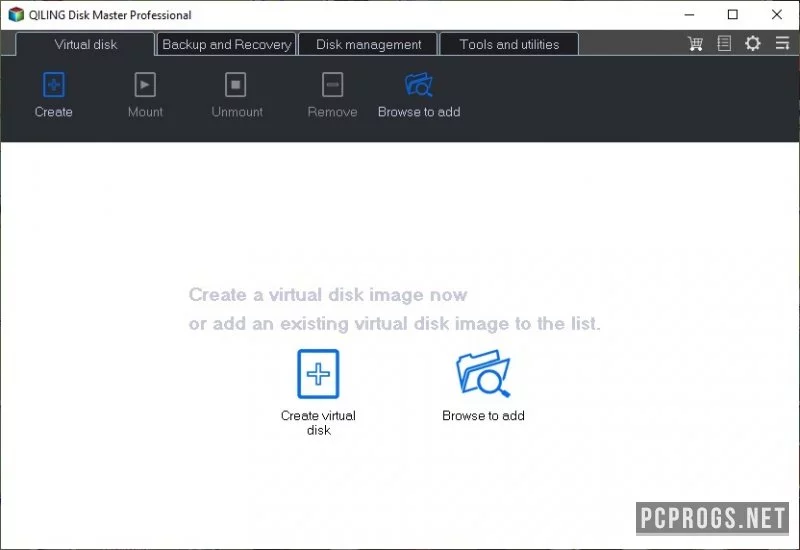The height and width of the screenshot is (550, 800).
Task: Open settings via the gear icon
Action: (753, 43)
